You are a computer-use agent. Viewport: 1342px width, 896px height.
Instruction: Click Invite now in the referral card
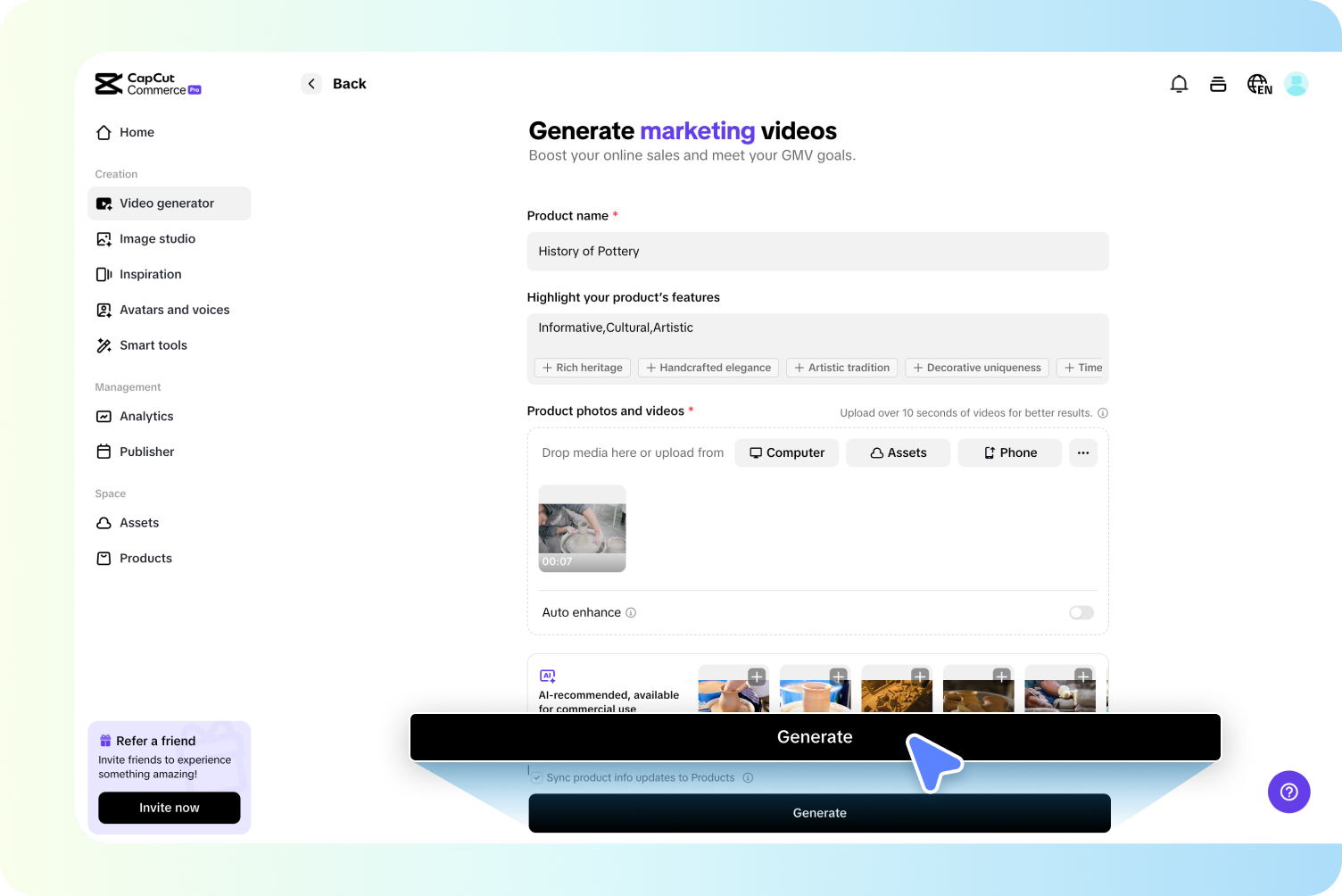(x=169, y=808)
